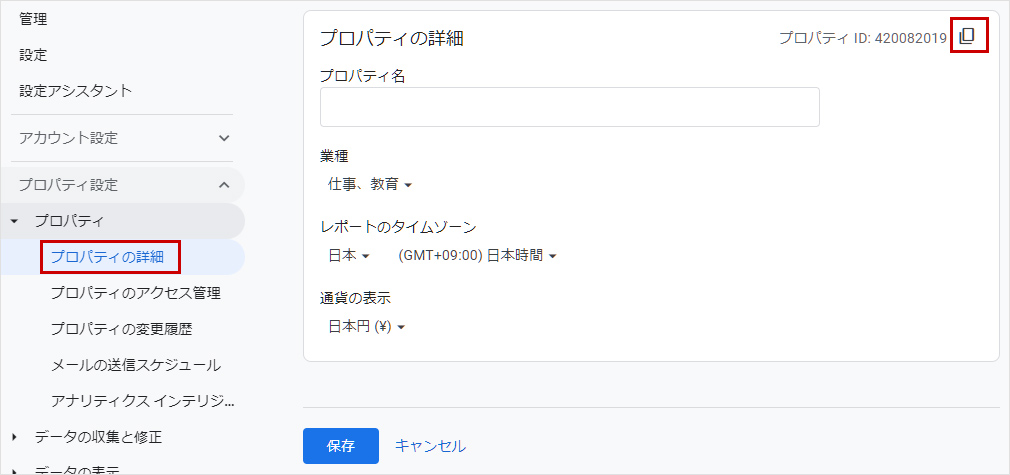This screenshot has height=475, width=1010.
Task: Open the 業種 dropdown showing 仕事、教育
Action: coord(370,184)
